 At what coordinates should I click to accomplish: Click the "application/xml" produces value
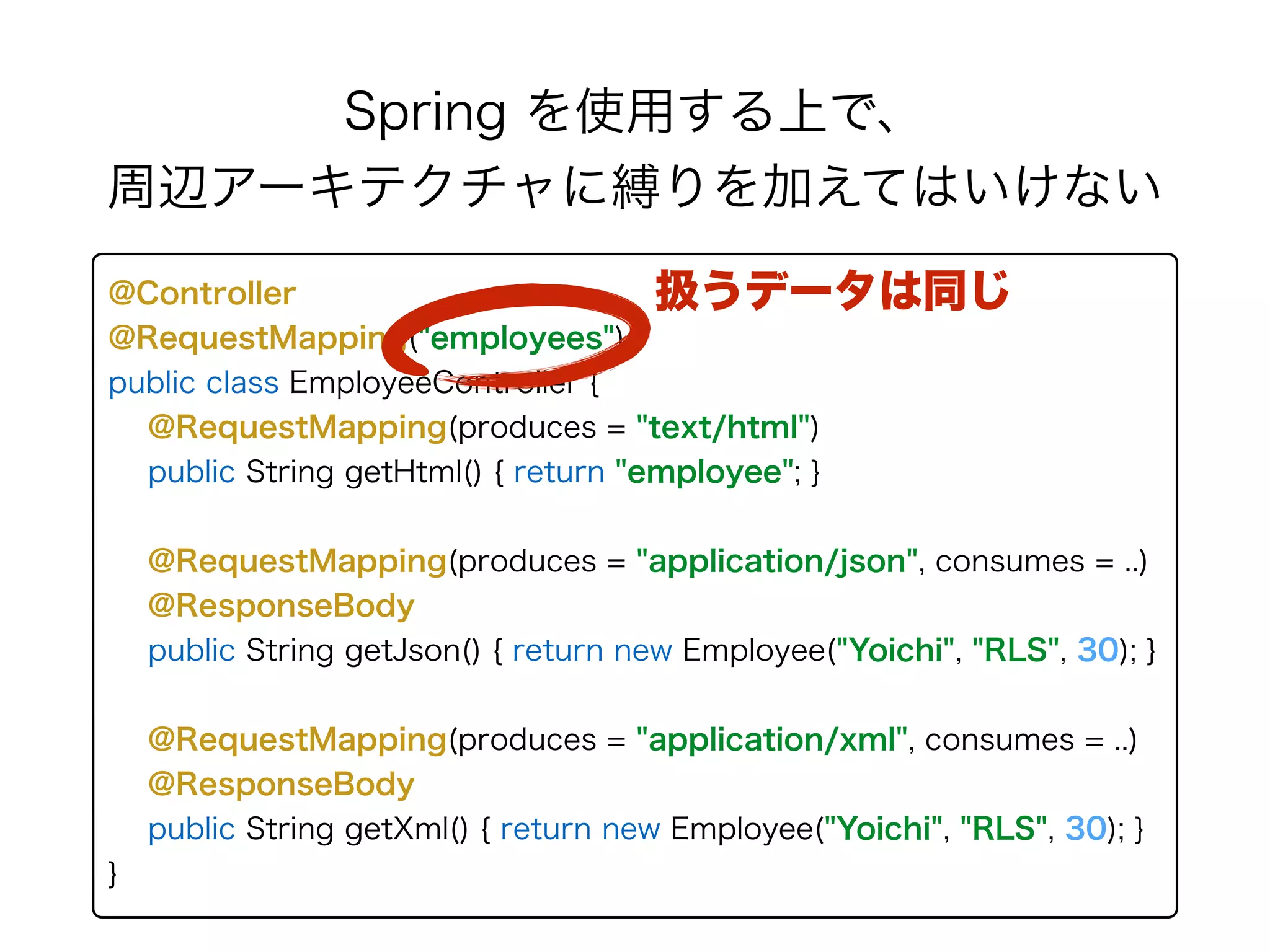(772, 740)
